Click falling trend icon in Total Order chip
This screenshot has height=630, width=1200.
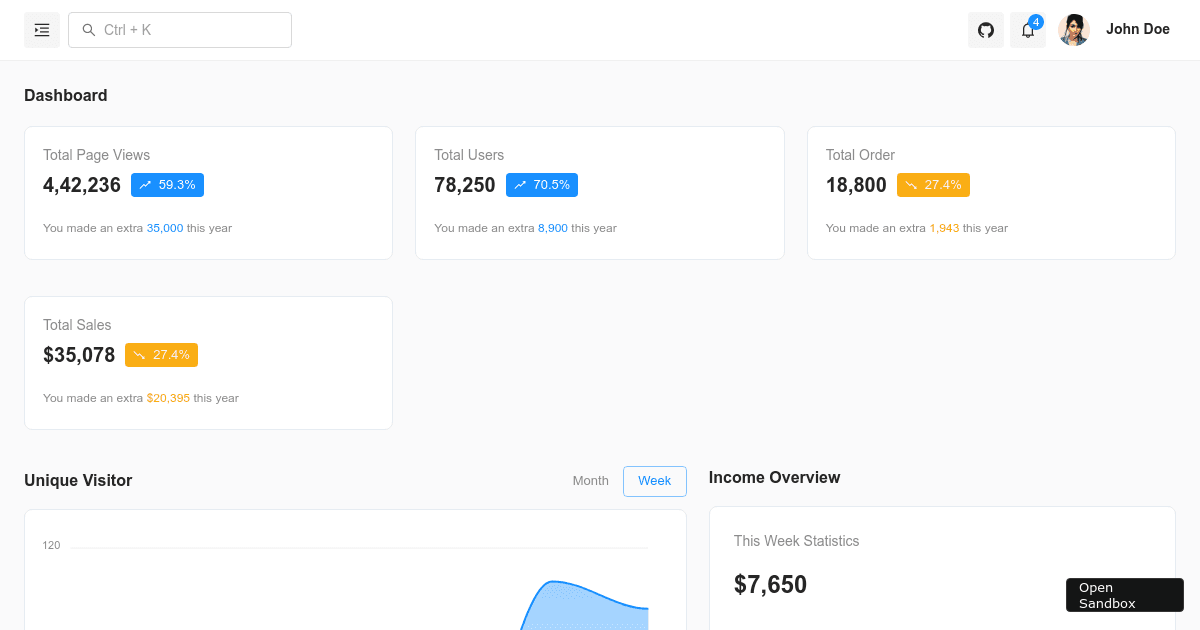[x=911, y=185]
